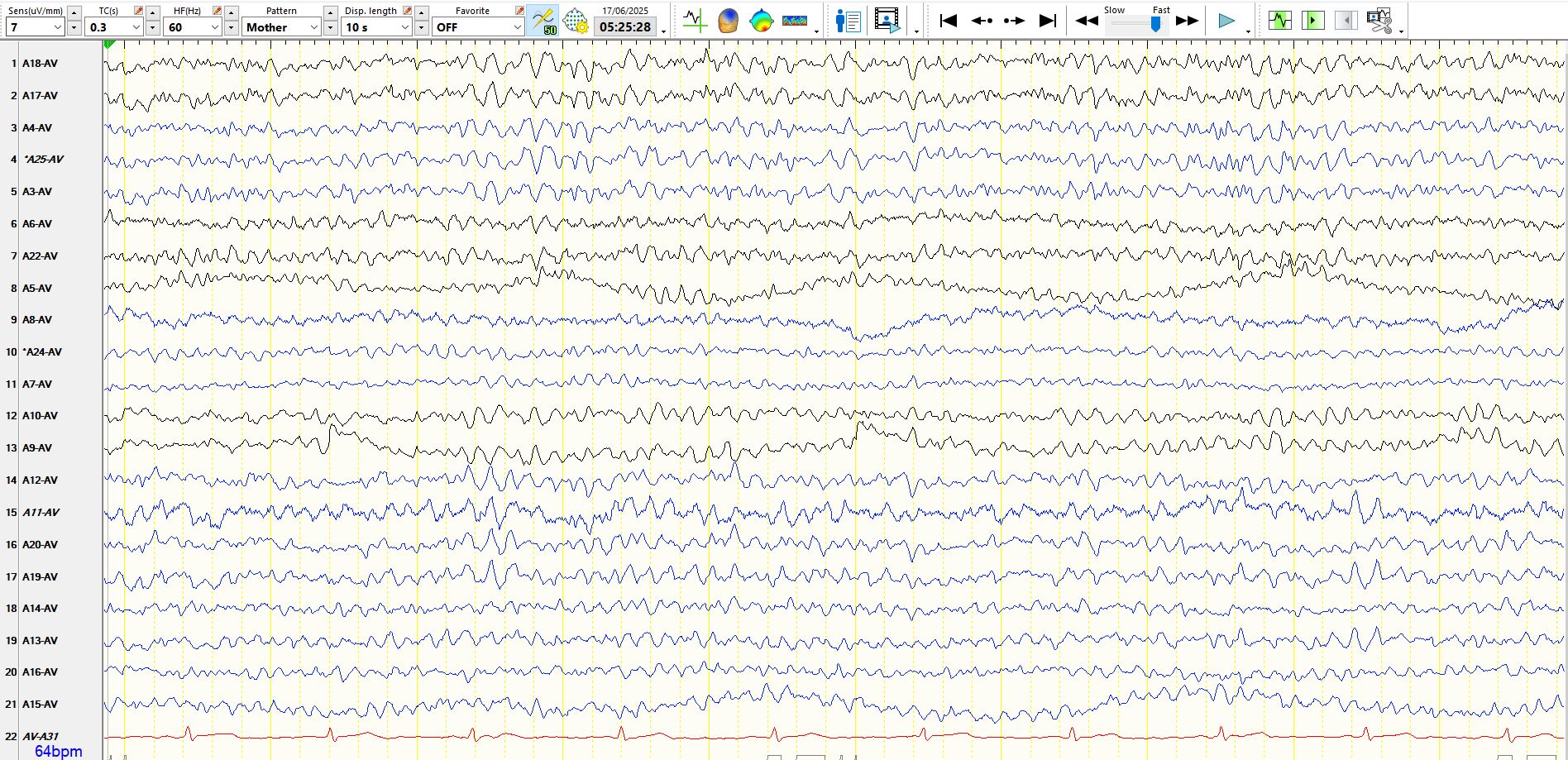Jump to the beginning of recording
Viewport: 1568px width, 760px height.
949,20
